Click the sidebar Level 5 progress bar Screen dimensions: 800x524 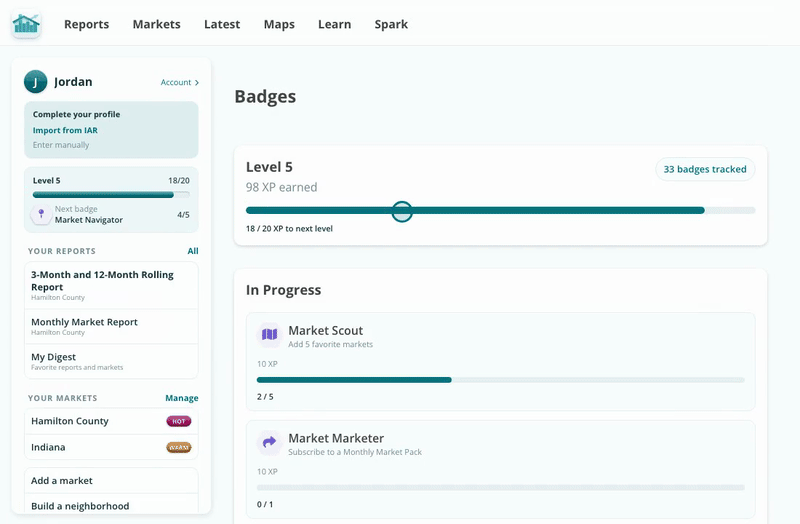[111, 194]
